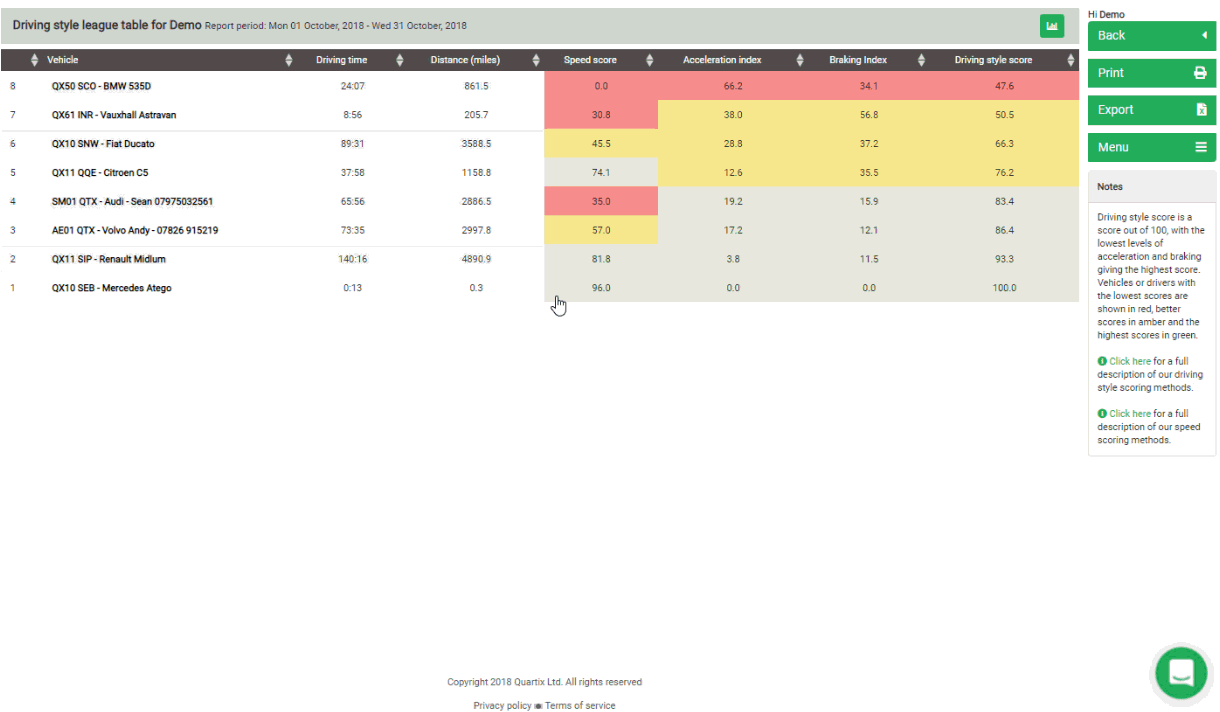Sort table by Distance (miles) column header
Screen dimensions: 1220x712
tap(465, 60)
